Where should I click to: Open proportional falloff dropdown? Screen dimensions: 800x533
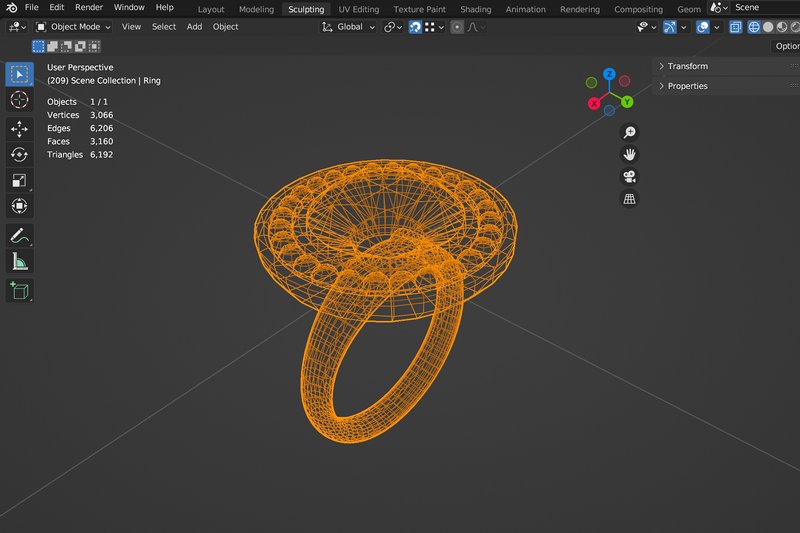tap(476, 27)
